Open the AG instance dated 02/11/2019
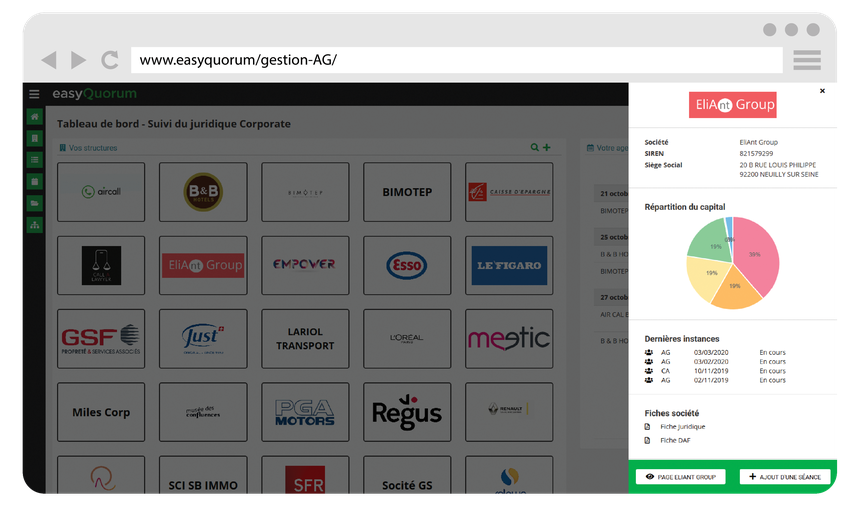Screen dimensions: 860x514 715,380
